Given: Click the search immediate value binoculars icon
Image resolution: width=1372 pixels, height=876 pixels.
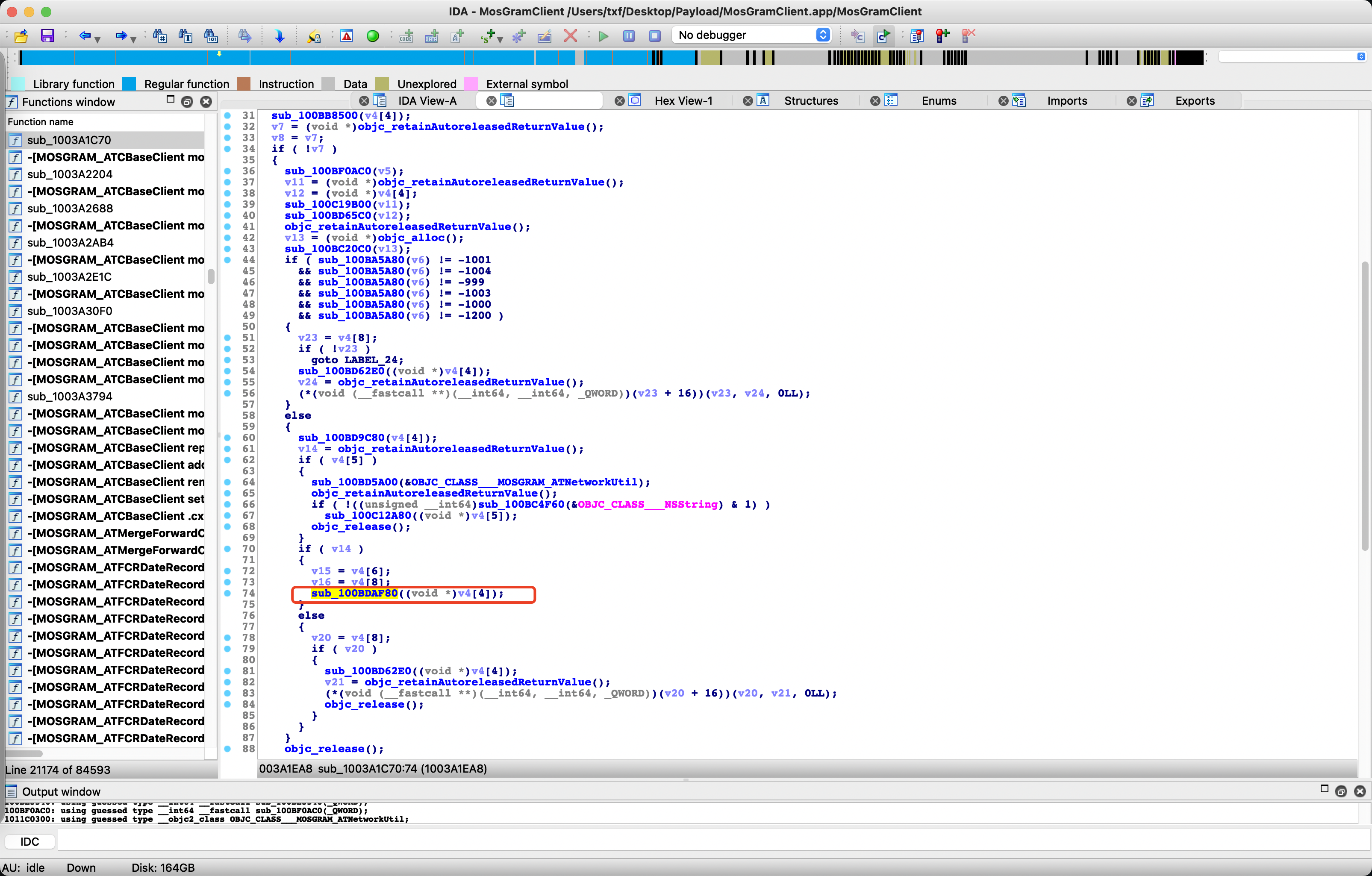Looking at the screenshot, I should pos(159,36).
